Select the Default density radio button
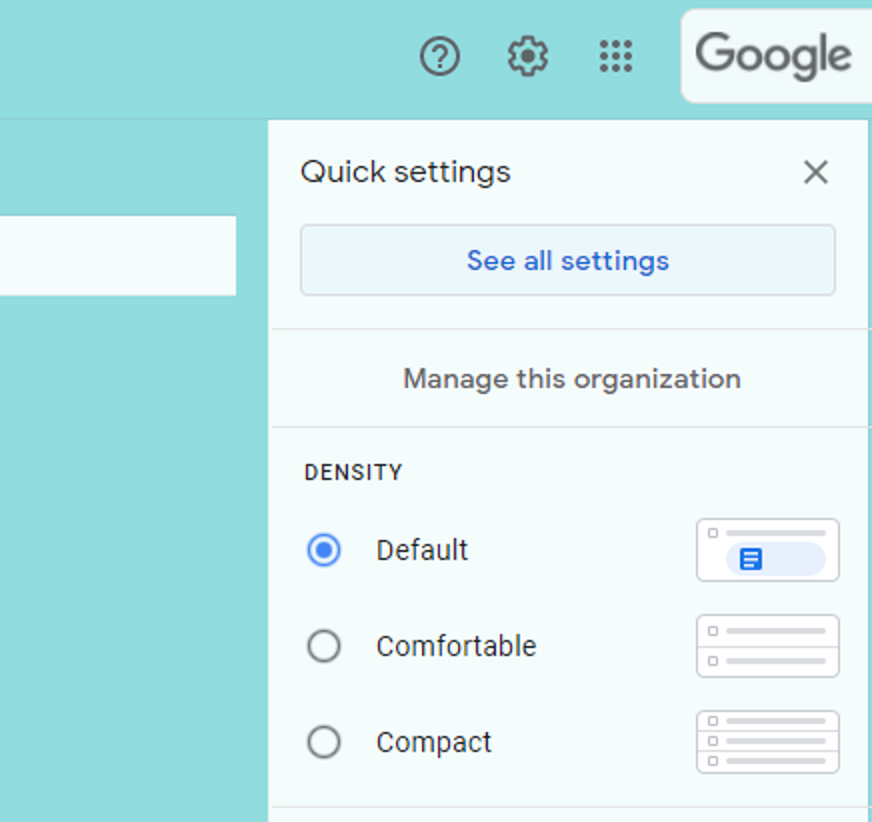This screenshot has width=872, height=822. (324, 550)
